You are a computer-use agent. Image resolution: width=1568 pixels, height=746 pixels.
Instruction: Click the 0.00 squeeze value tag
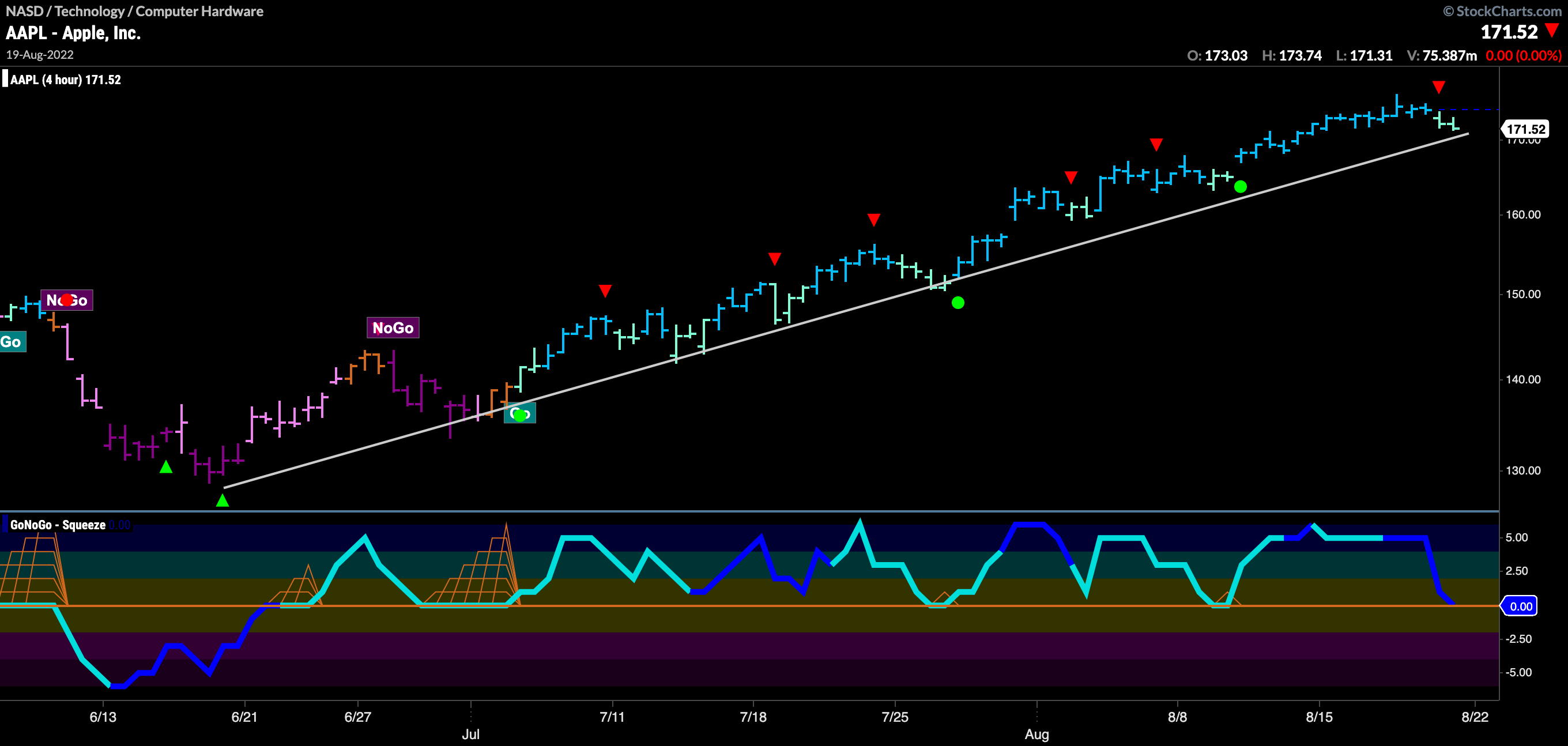[x=1520, y=606]
